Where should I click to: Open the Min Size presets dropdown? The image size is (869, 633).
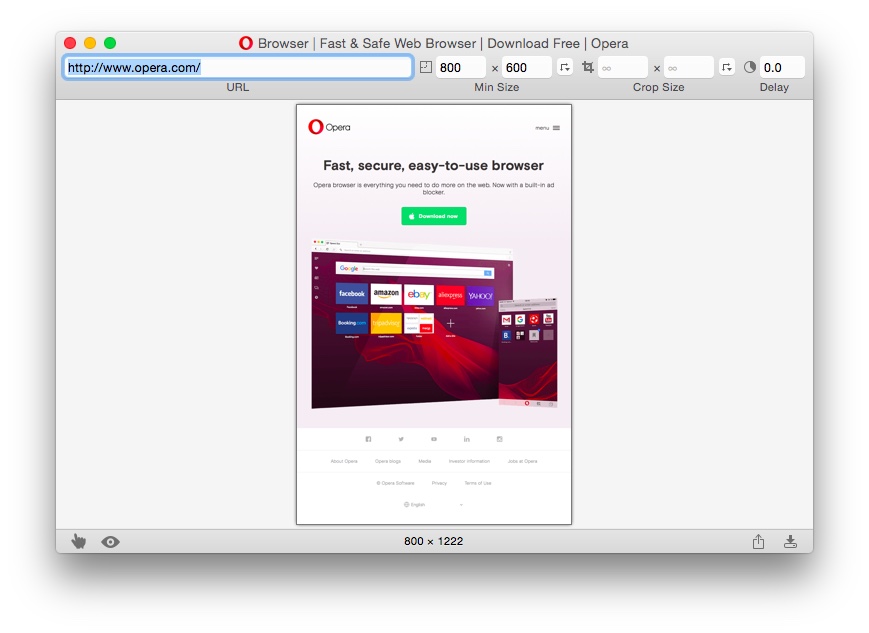point(565,67)
